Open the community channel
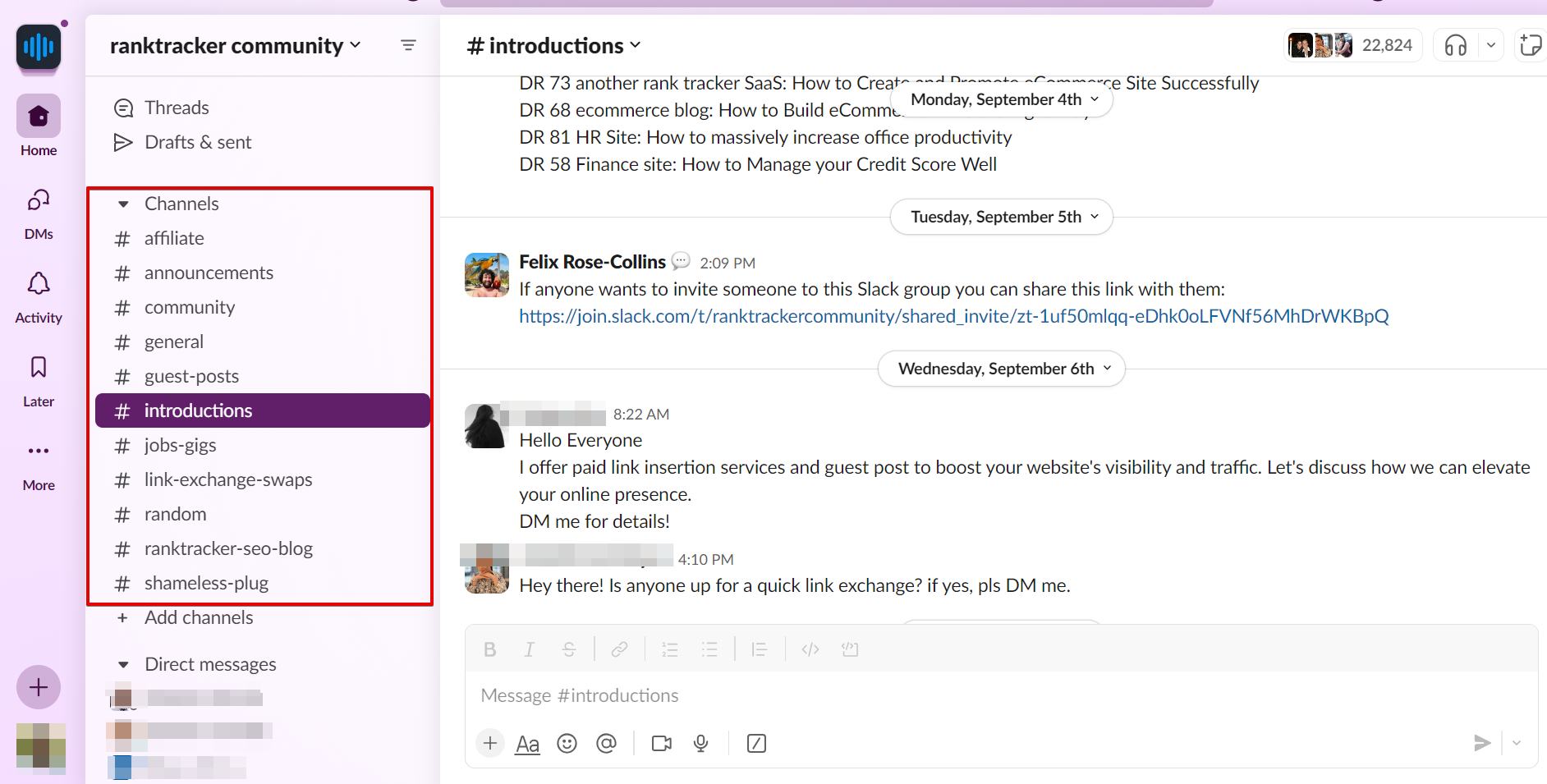Screen dimensions: 1547x784 pos(263,307)
